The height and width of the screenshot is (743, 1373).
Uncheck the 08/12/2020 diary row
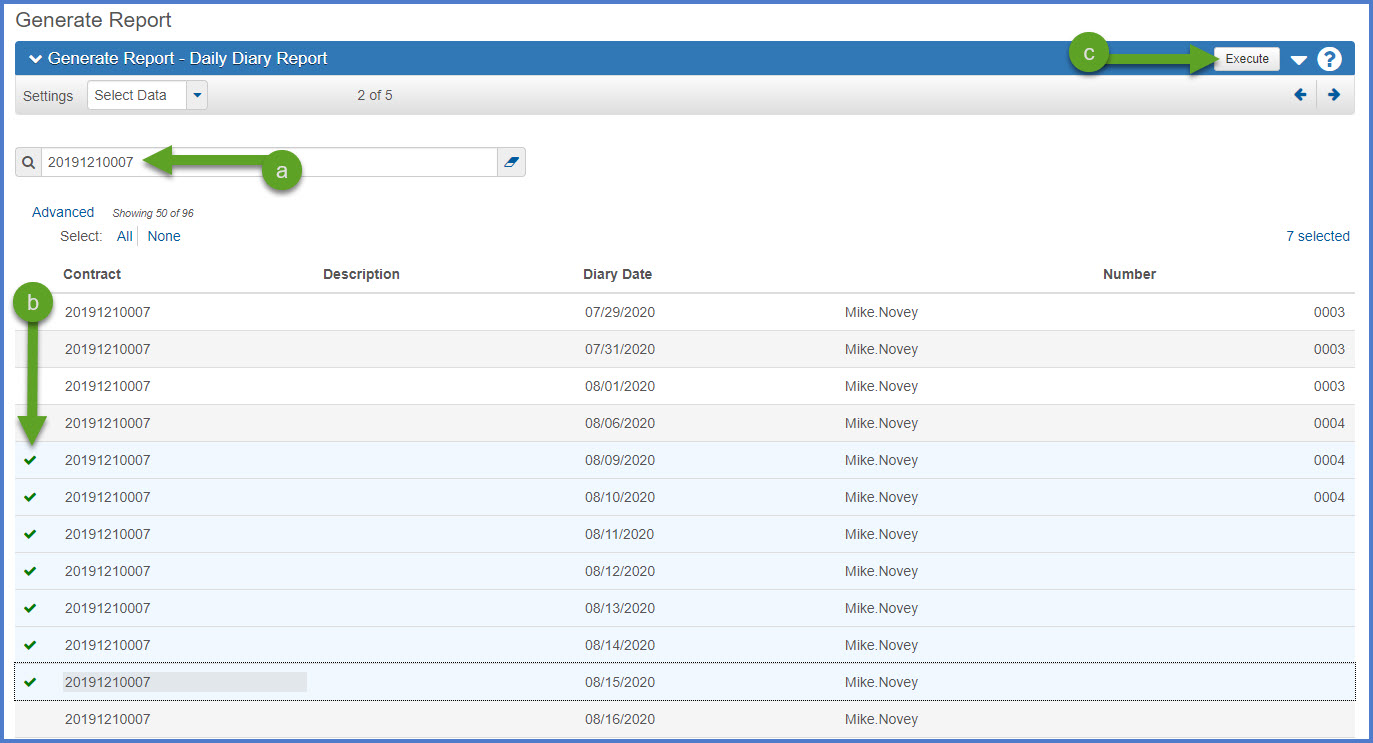(30, 571)
